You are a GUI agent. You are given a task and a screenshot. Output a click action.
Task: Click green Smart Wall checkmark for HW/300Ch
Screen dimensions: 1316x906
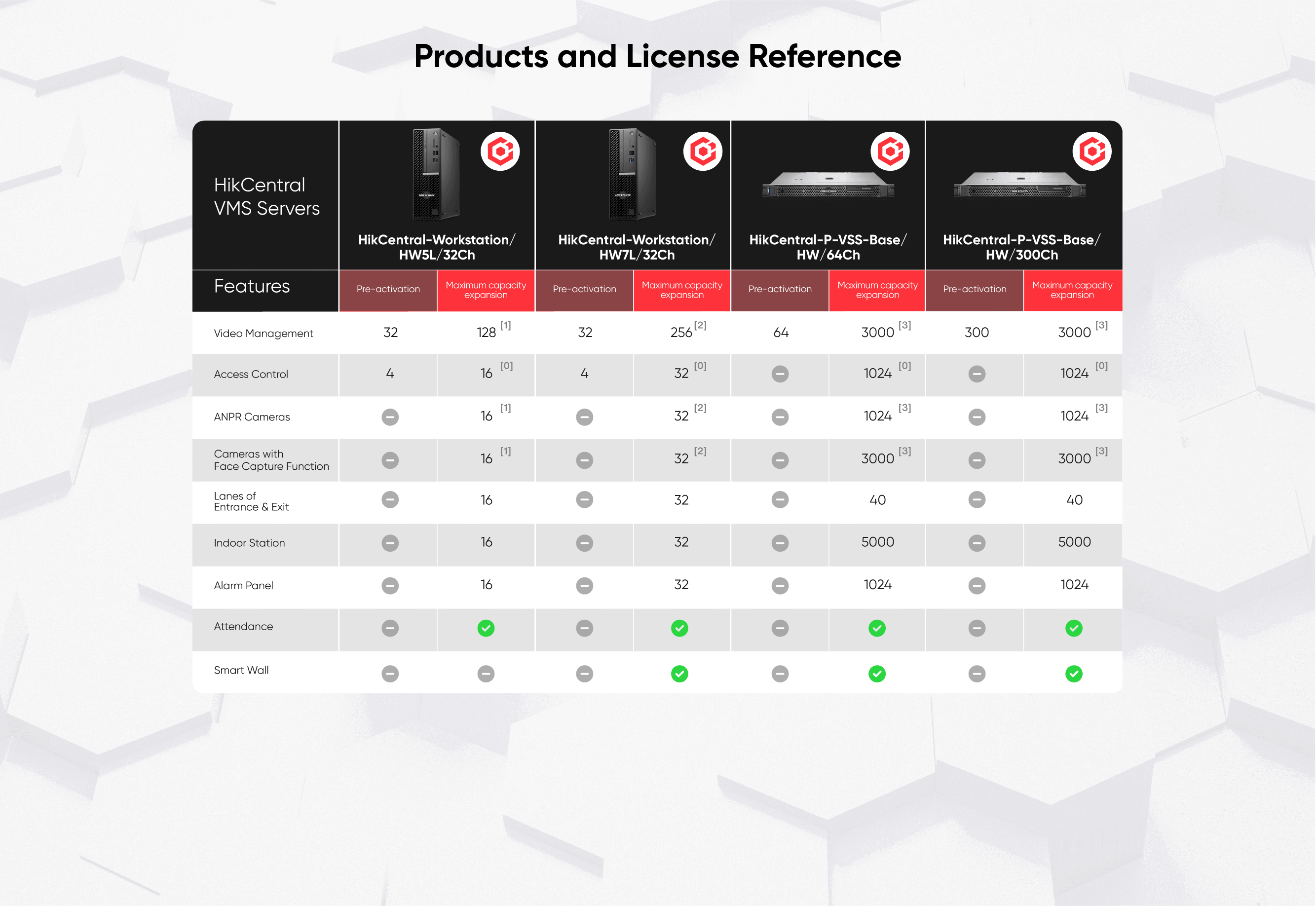[x=1074, y=674]
